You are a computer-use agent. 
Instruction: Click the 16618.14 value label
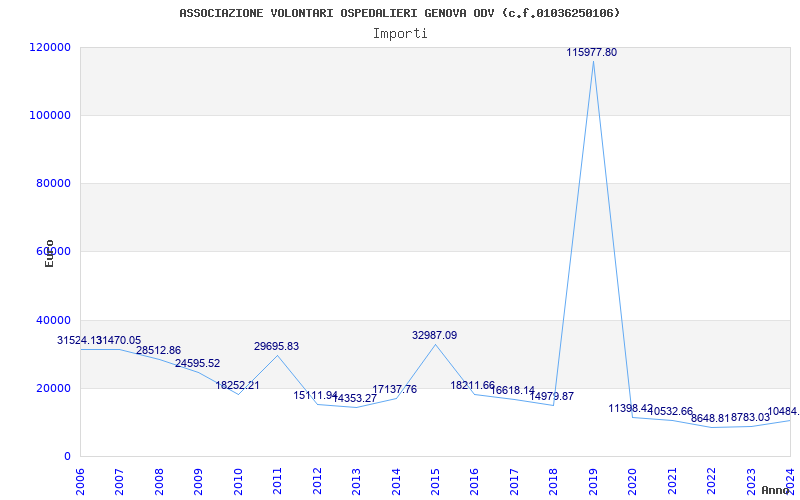[x=512, y=390]
